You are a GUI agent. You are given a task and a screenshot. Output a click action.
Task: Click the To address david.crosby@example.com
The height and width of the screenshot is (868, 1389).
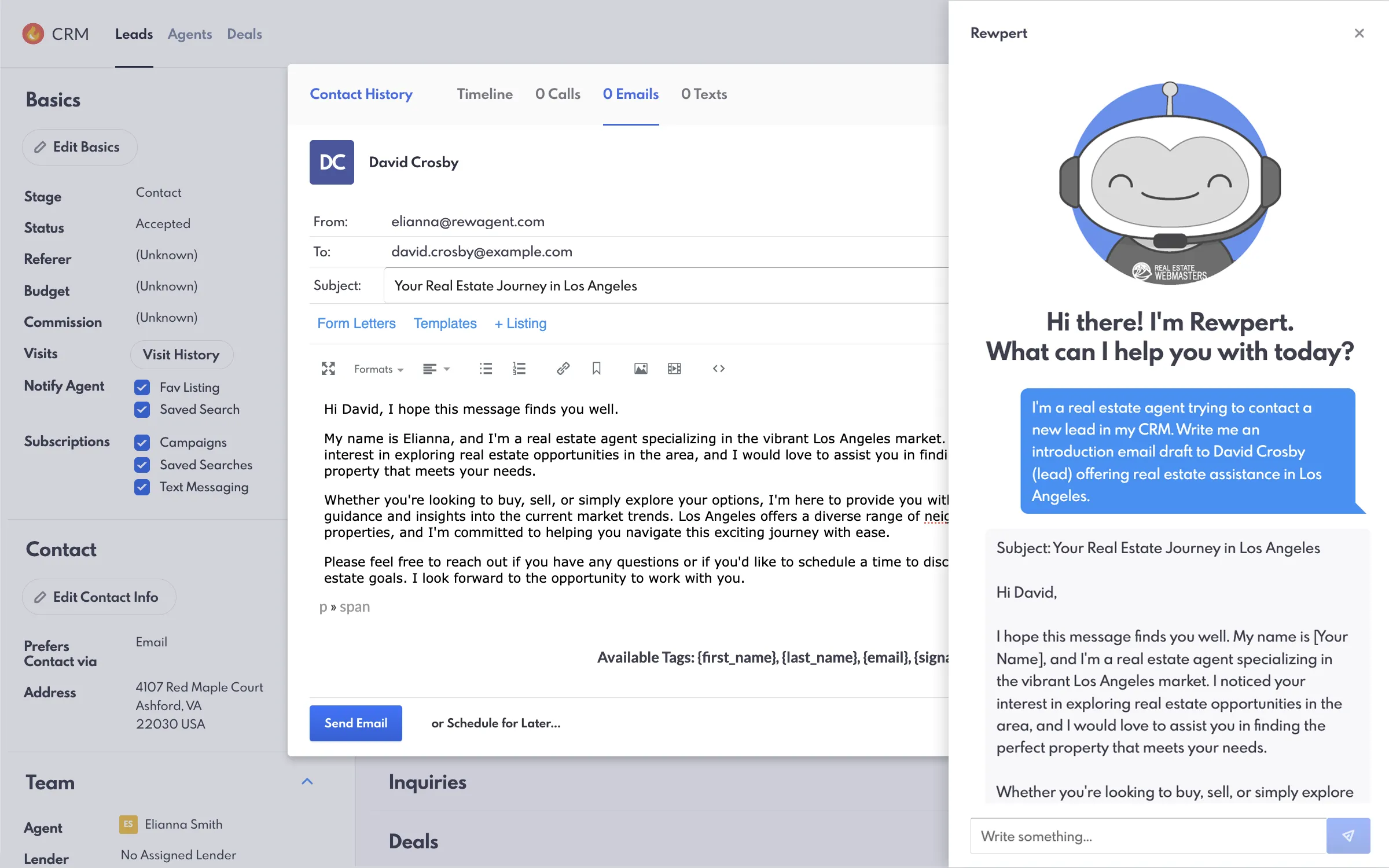point(482,252)
